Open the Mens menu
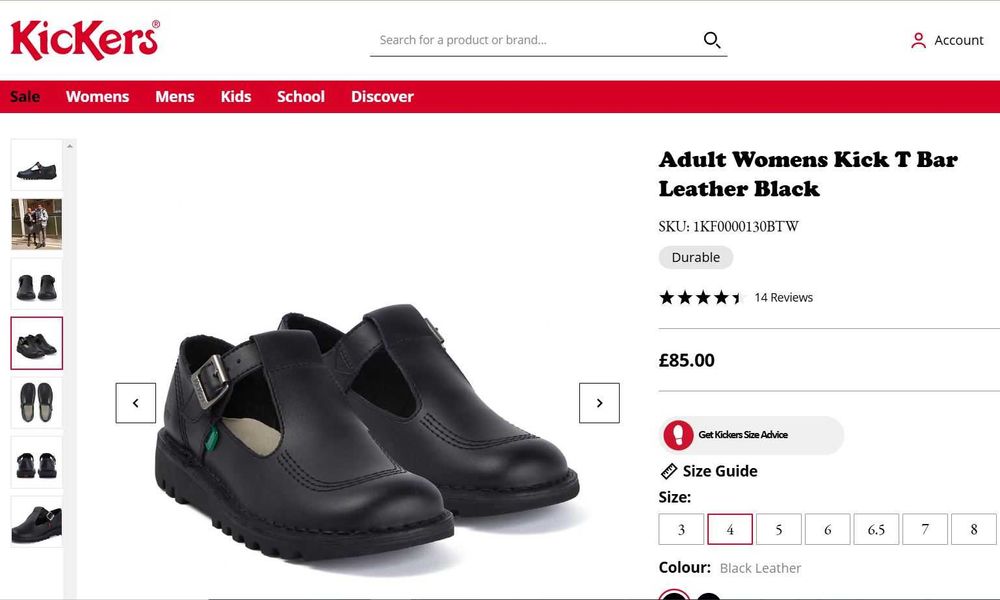This screenshot has width=1000, height=600. [x=175, y=97]
